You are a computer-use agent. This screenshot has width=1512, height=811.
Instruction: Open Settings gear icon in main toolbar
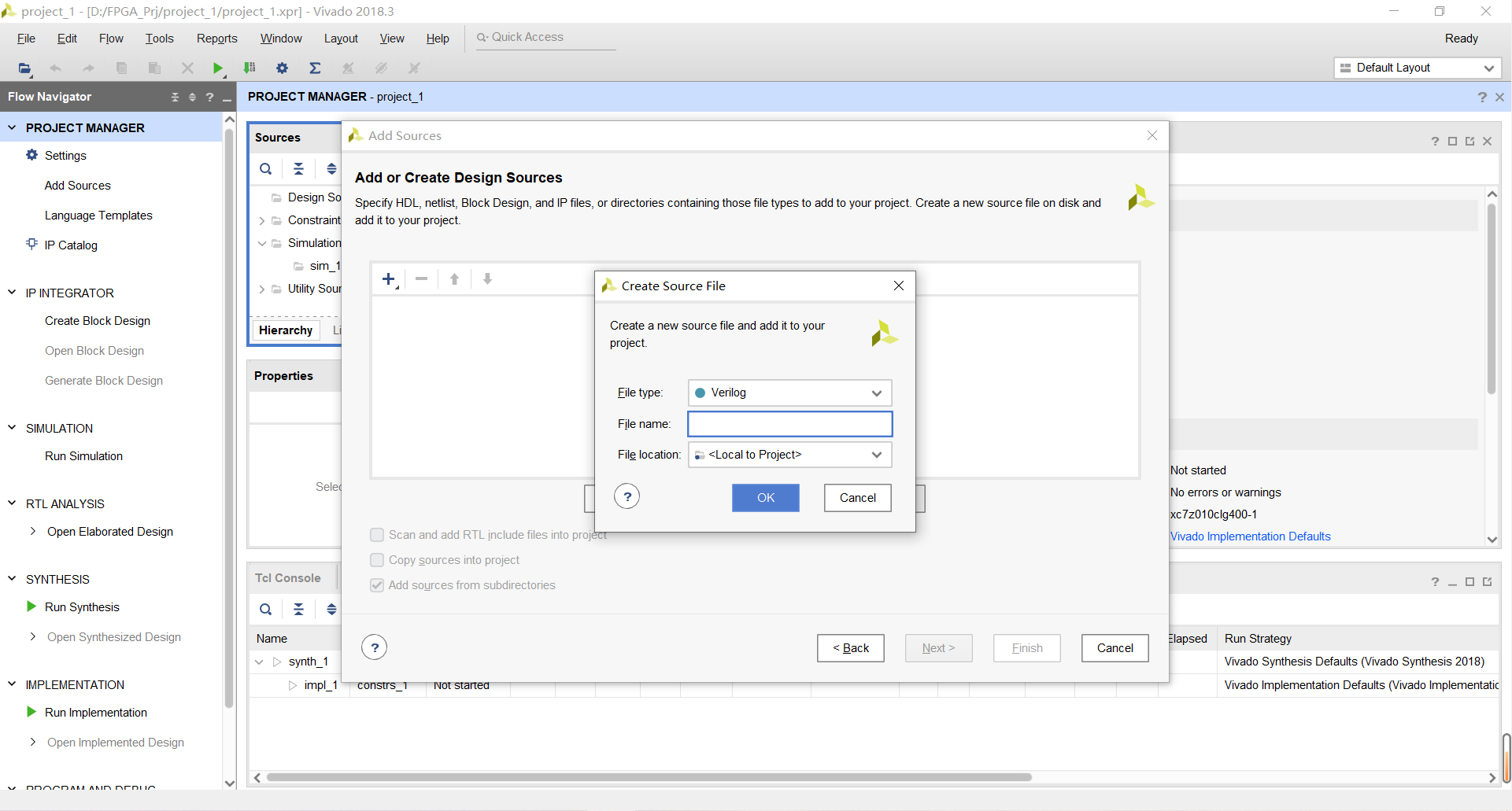282,68
